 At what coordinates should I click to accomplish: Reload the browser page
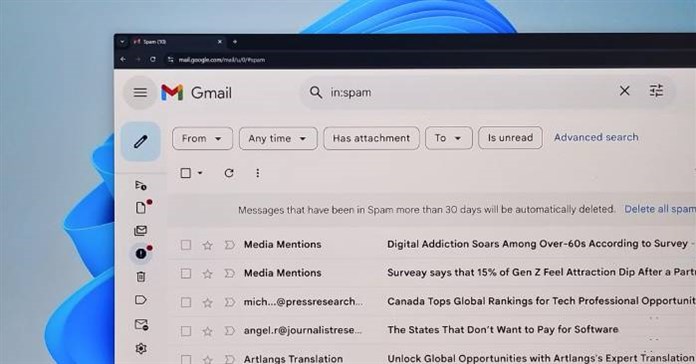click(x=153, y=59)
